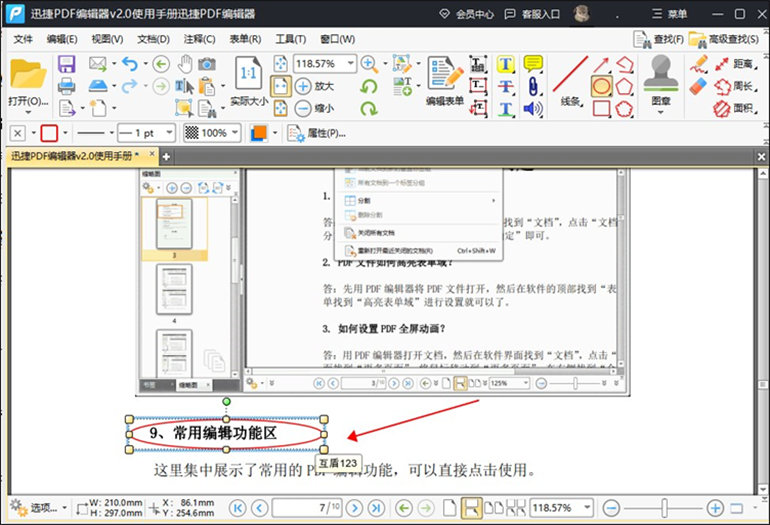The image size is (770, 525).
Task: Select the sound speaker annotation tool
Action: click(533, 109)
